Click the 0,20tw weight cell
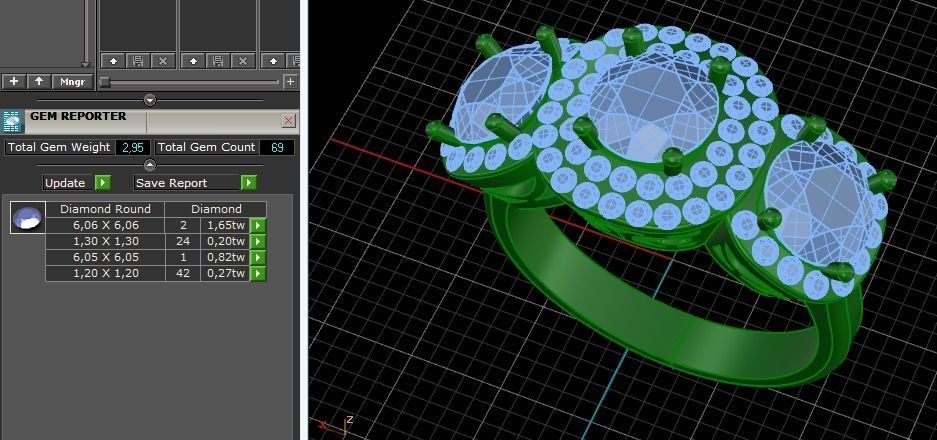Image resolution: width=937 pixels, height=440 pixels. click(x=225, y=242)
